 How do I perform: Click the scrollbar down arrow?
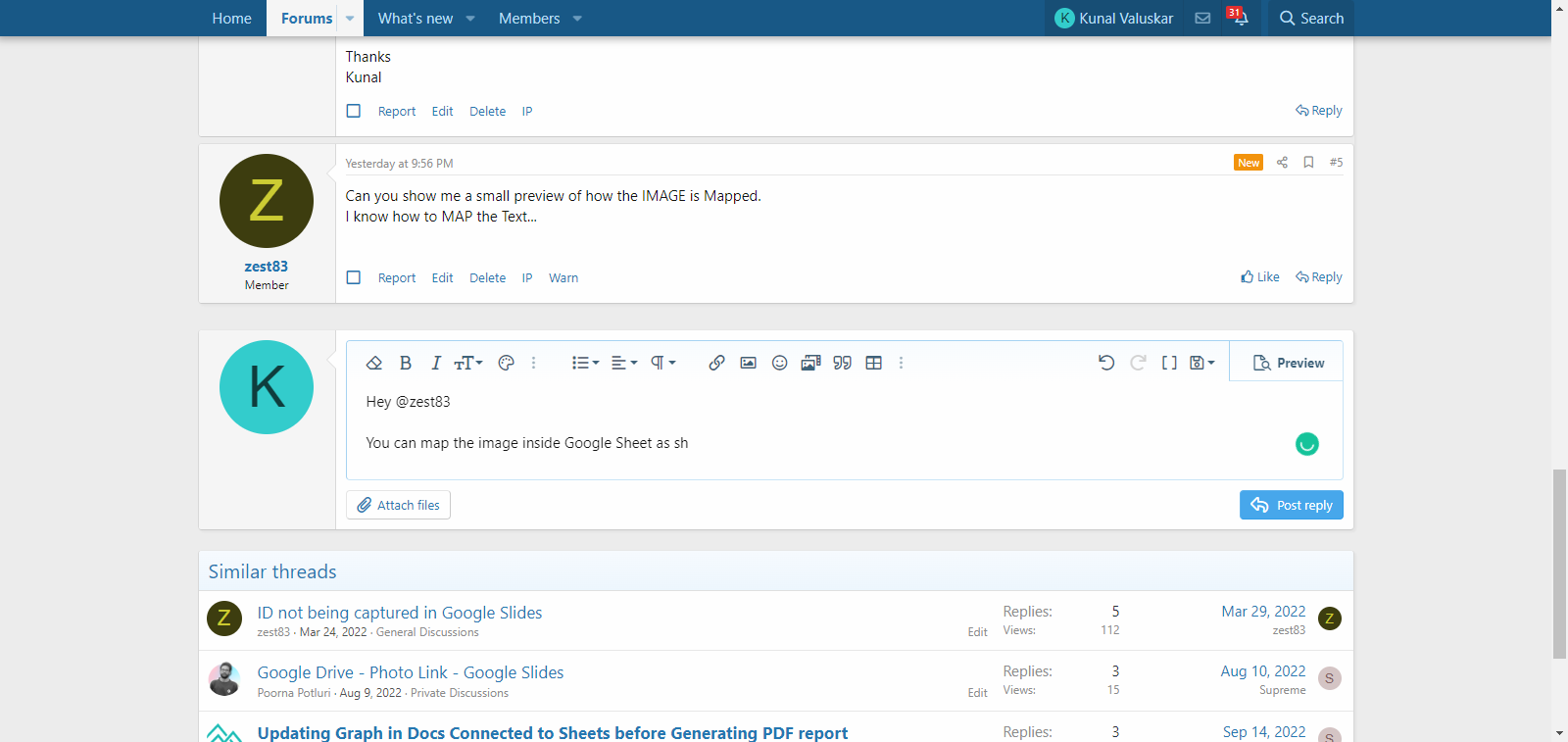(1559, 733)
